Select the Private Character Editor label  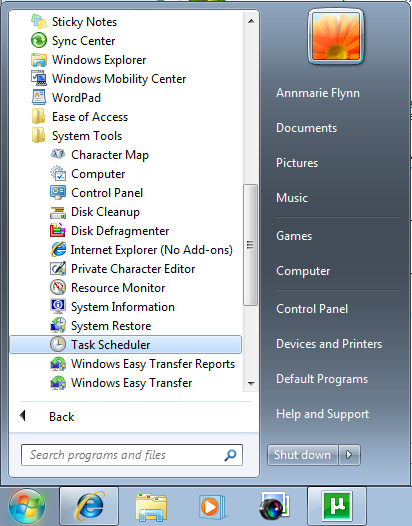pyautogui.click(x=133, y=269)
